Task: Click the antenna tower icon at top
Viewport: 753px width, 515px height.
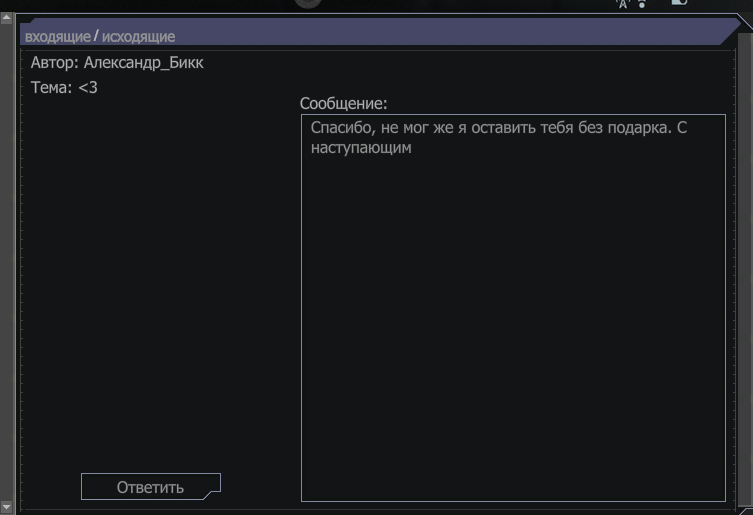Action: coord(623,4)
